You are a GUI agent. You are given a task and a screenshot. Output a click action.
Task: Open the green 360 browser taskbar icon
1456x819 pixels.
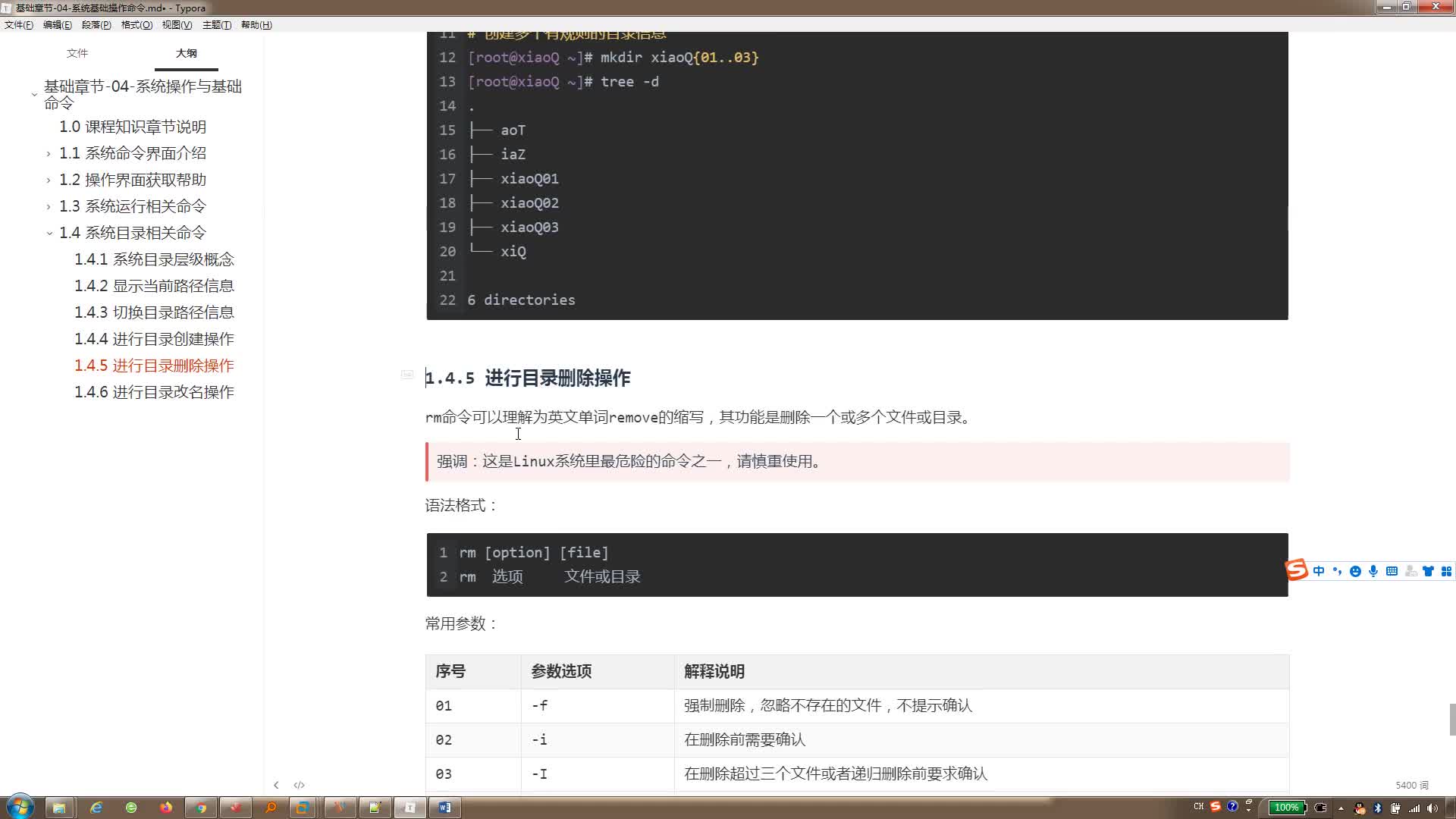[x=131, y=808]
